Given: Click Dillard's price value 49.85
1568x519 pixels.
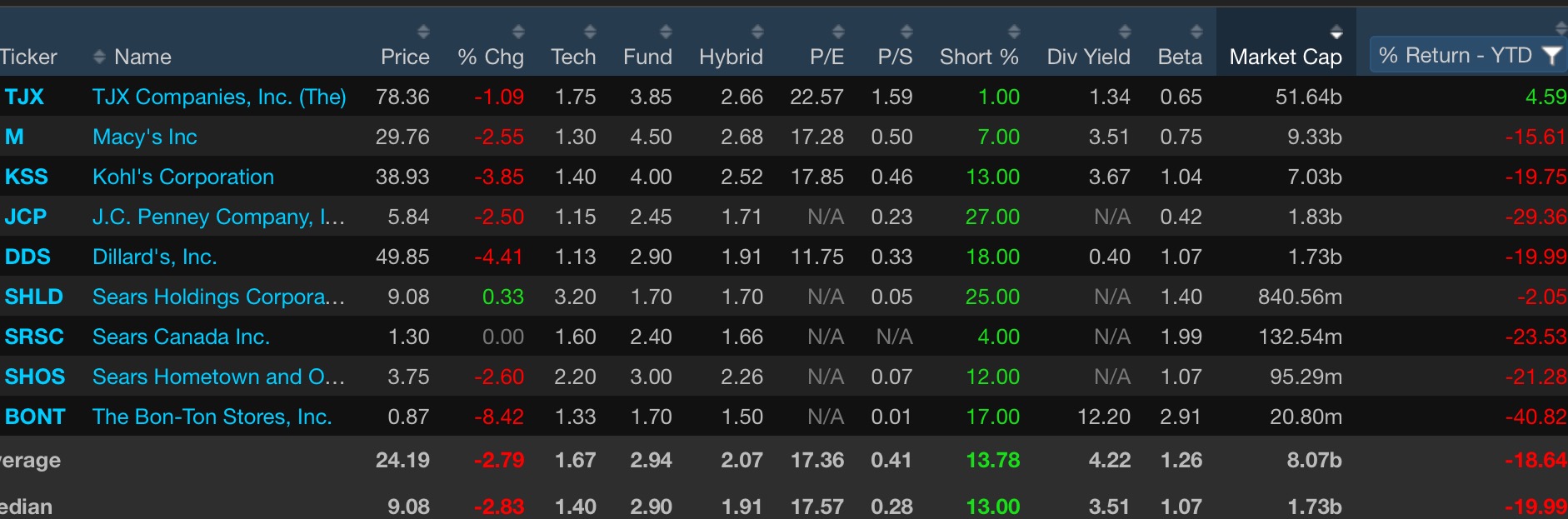Looking at the screenshot, I should [402, 257].
